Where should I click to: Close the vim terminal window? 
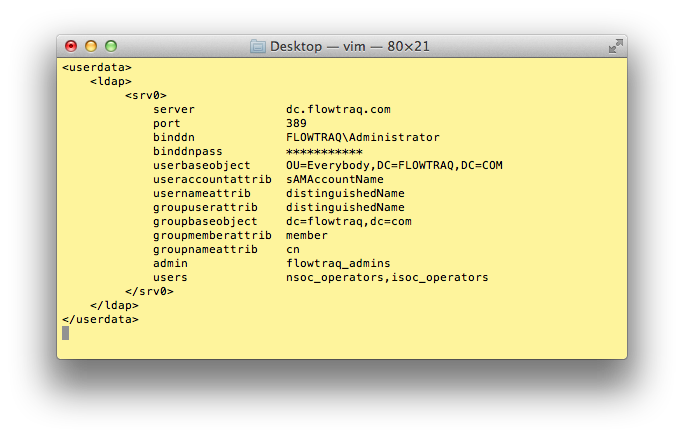71,46
